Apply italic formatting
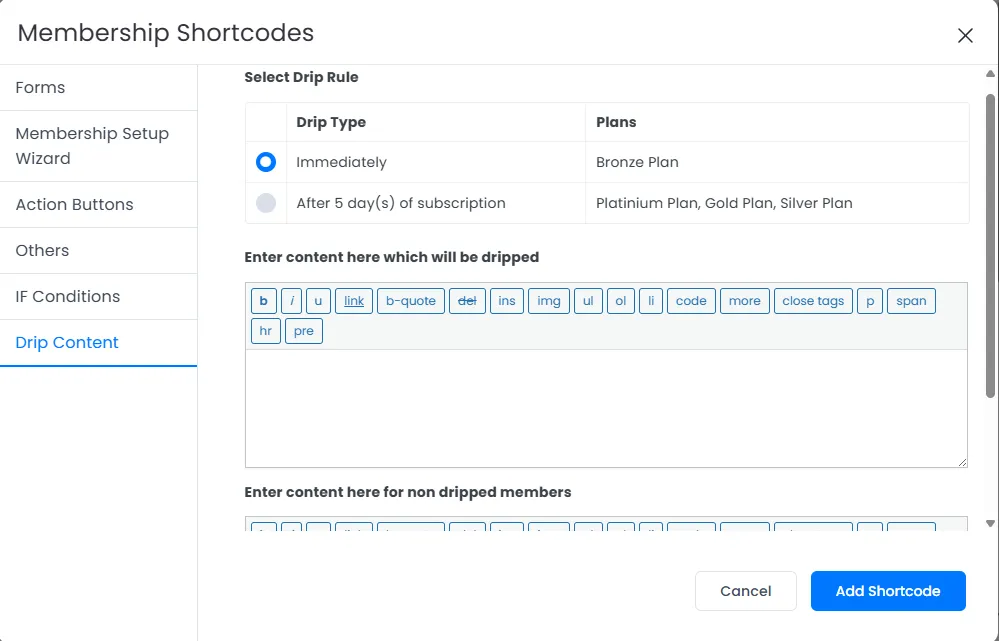 click(x=291, y=300)
